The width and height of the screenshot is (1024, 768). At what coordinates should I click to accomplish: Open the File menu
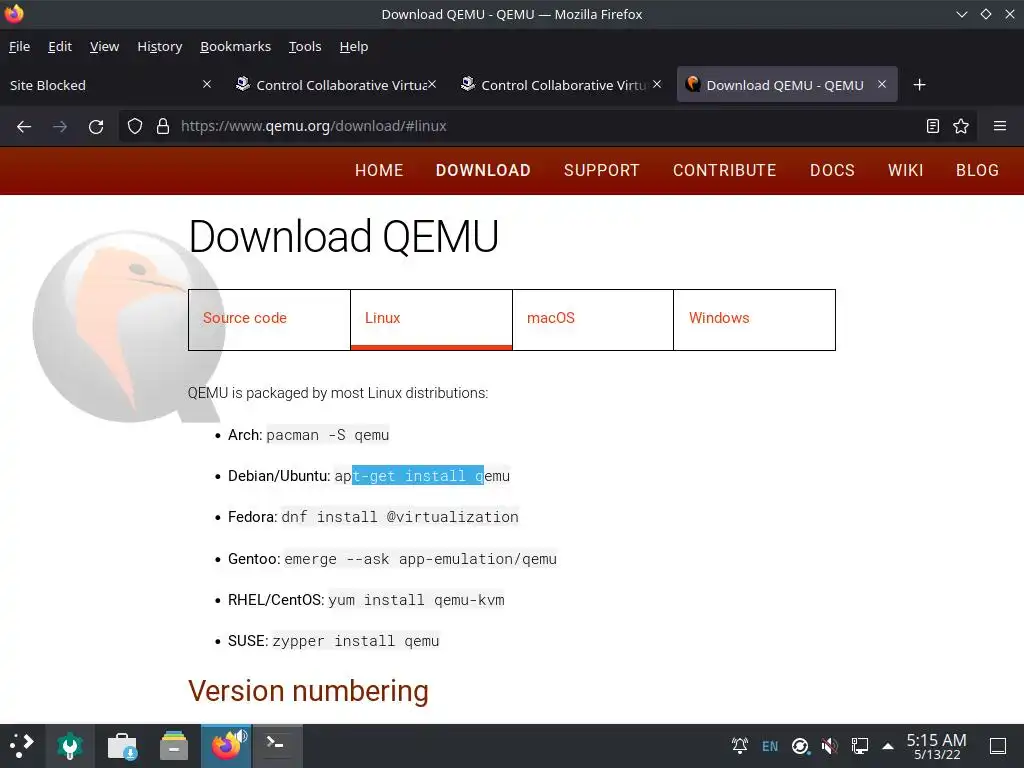click(x=20, y=46)
